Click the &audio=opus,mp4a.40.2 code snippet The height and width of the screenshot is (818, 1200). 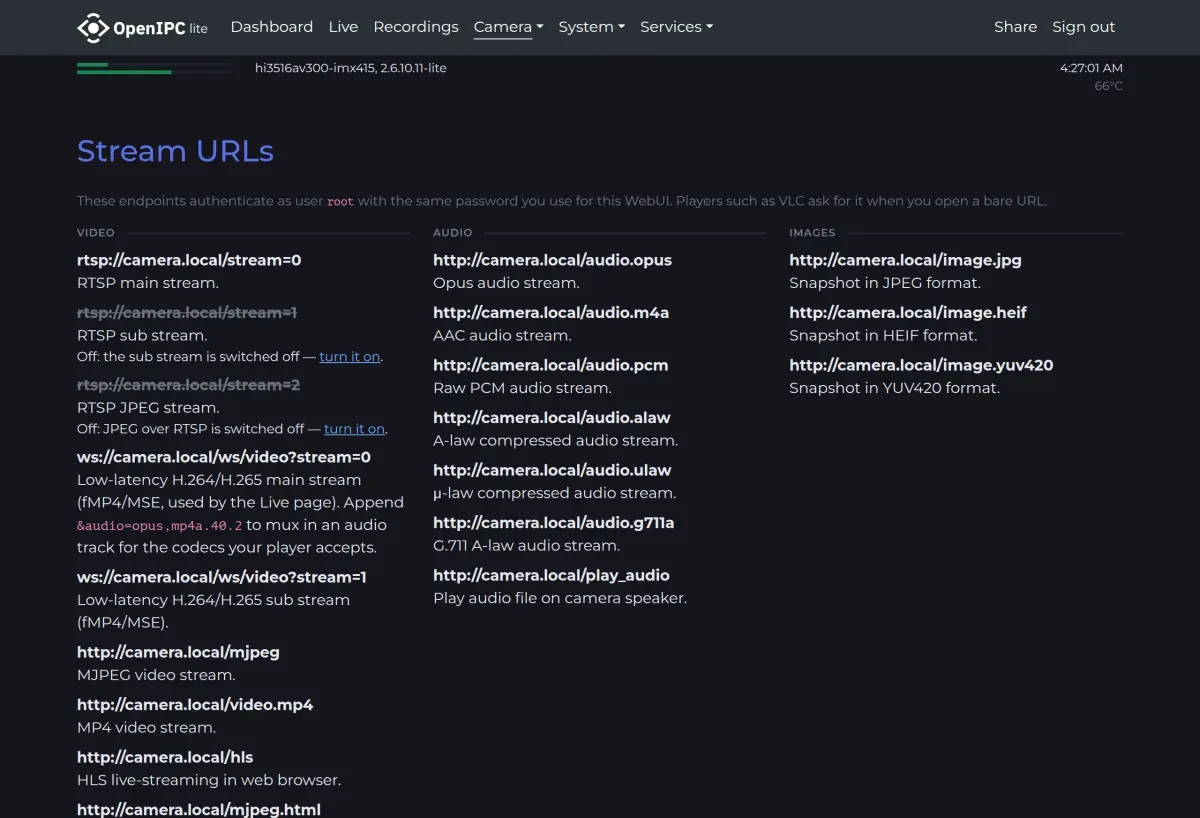160,525
